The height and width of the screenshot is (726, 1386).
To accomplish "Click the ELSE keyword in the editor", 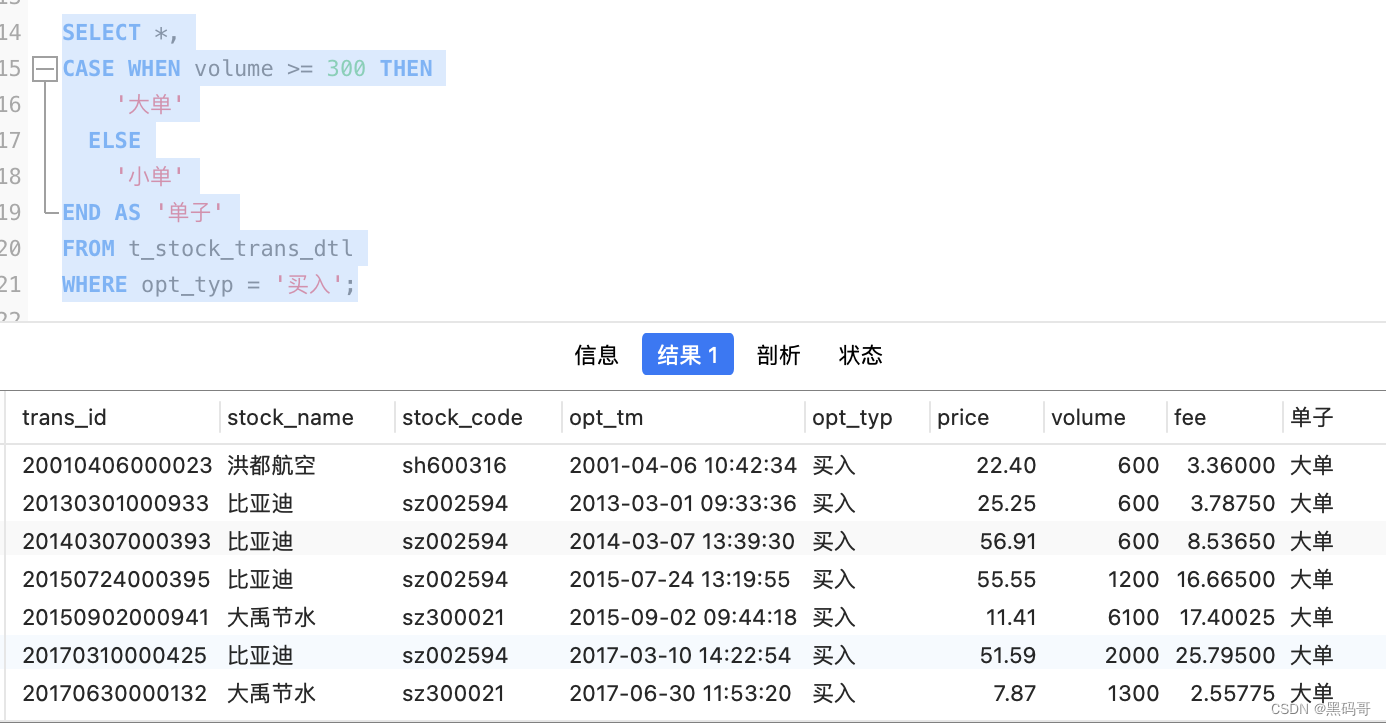I will 114,141.
